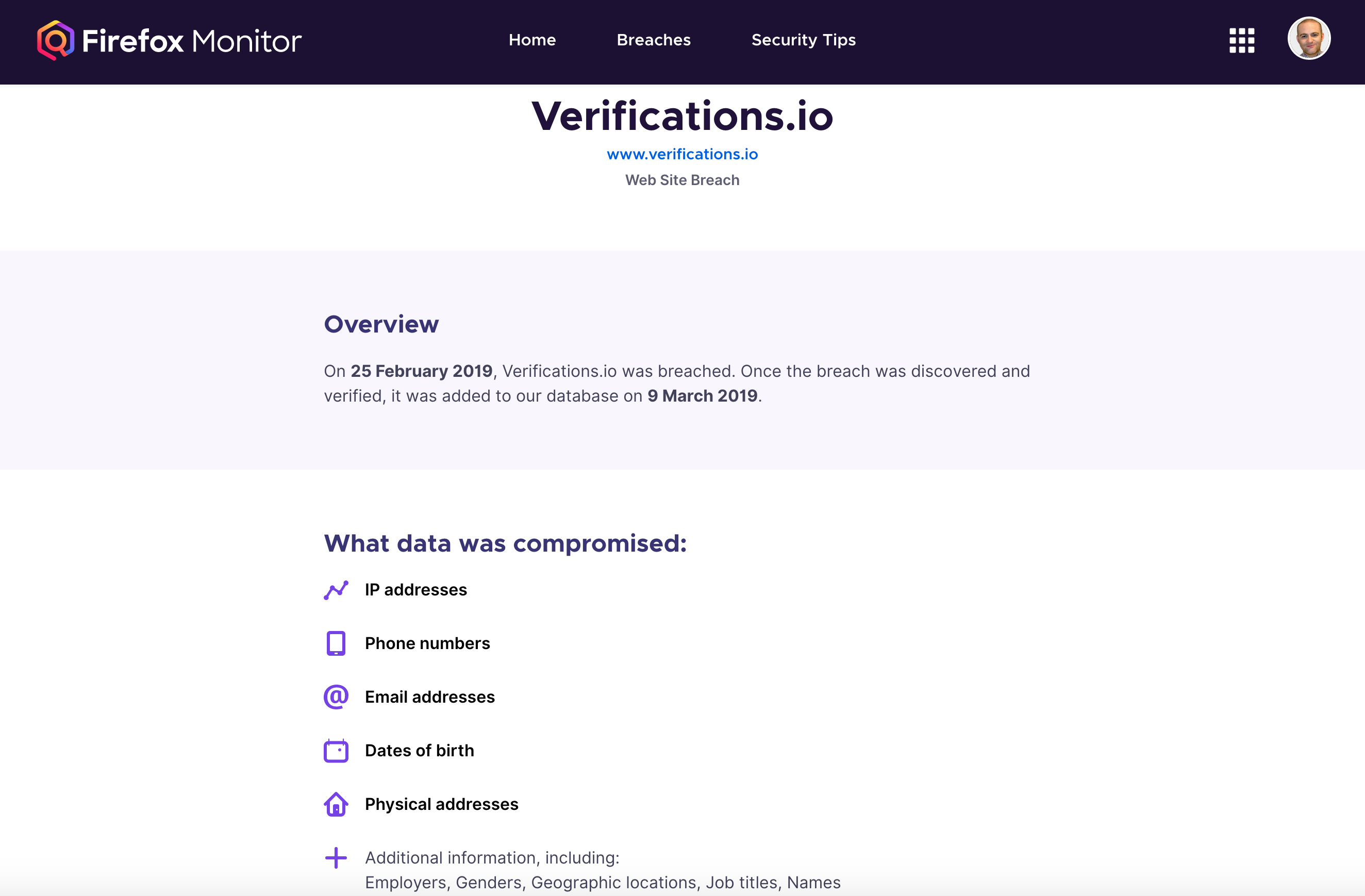Image resolution: width=1365 pixels, height=896 pixels.
Task: Click the Firefox Monitor hexagon logo icon
Action: coord(56,40)
